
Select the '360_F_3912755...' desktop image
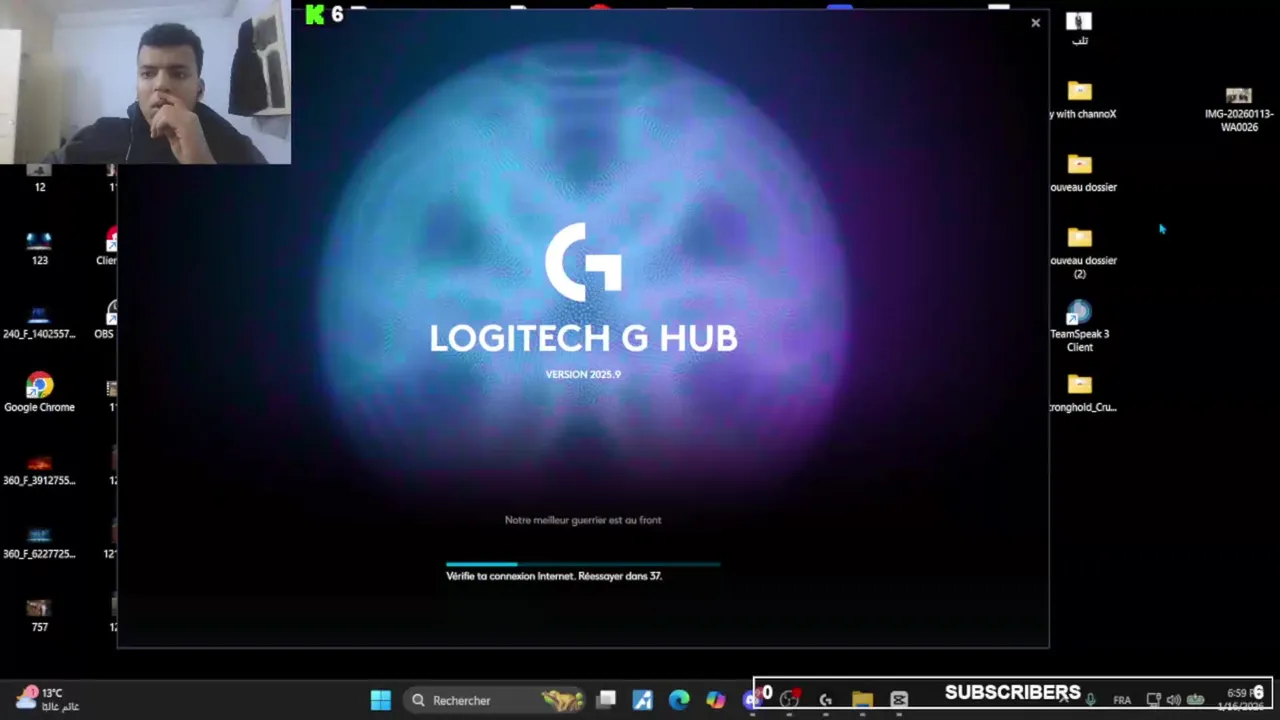click(x=39, y=468)
